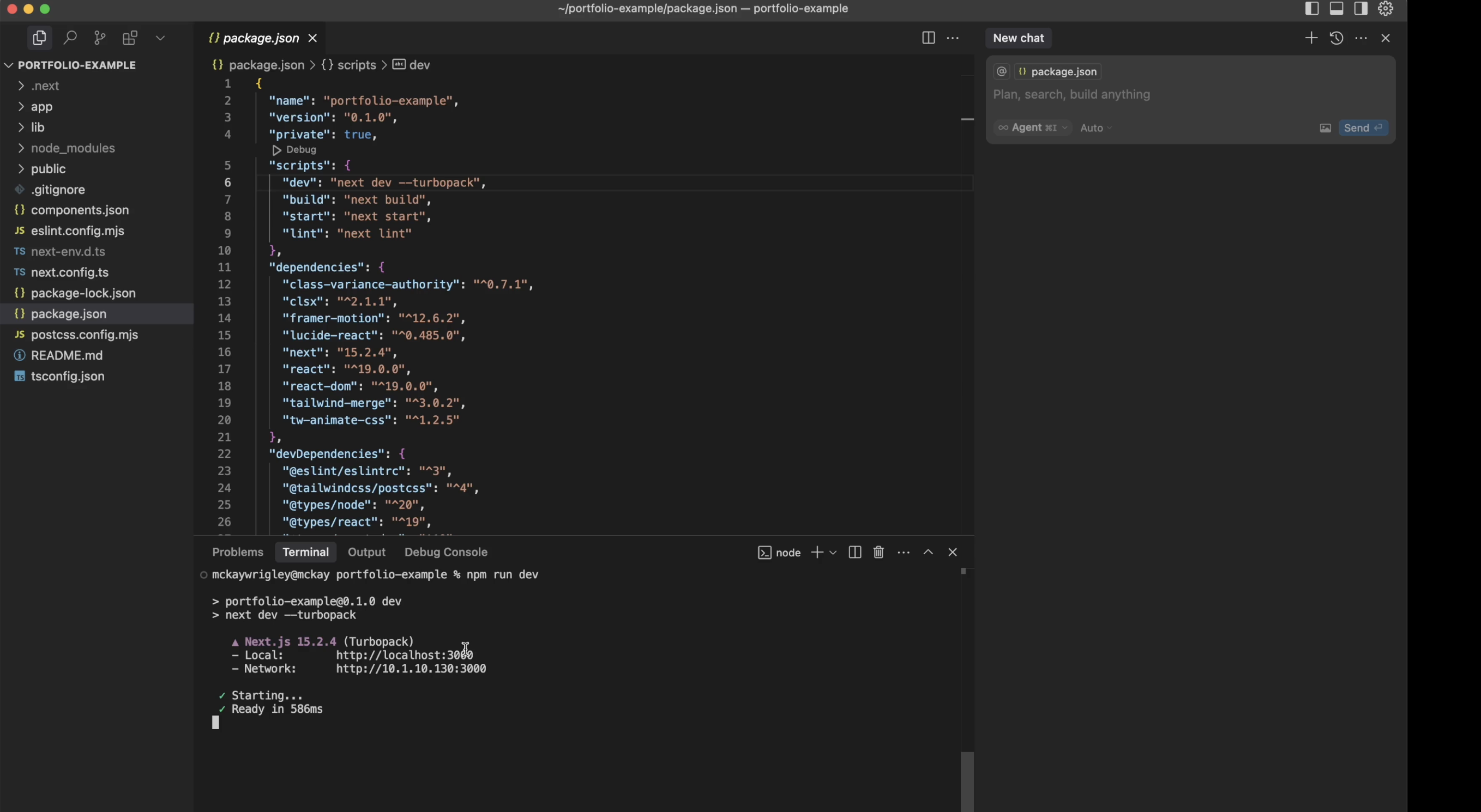Start a new chat with plus icon
This screenshot has width=1481, height=812.
1311,38
